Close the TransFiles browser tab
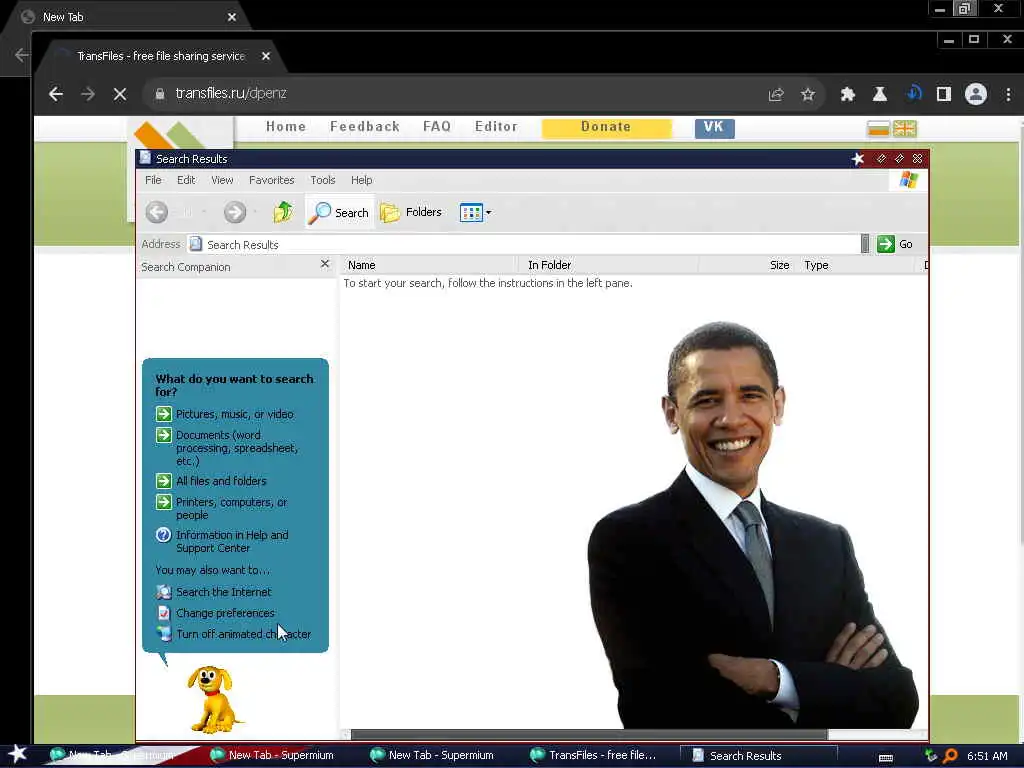The image size is (1024, 768). pyautogui.click(x=266, y=56)
